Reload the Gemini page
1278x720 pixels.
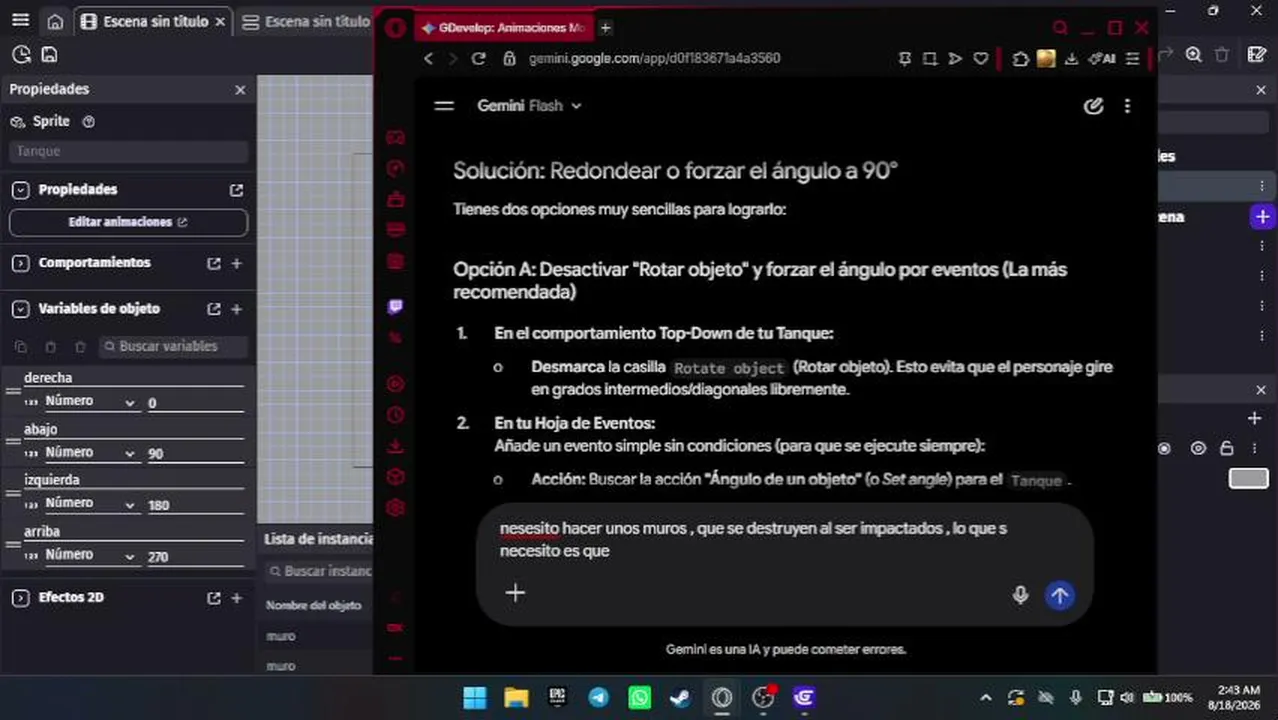[478, 58]
